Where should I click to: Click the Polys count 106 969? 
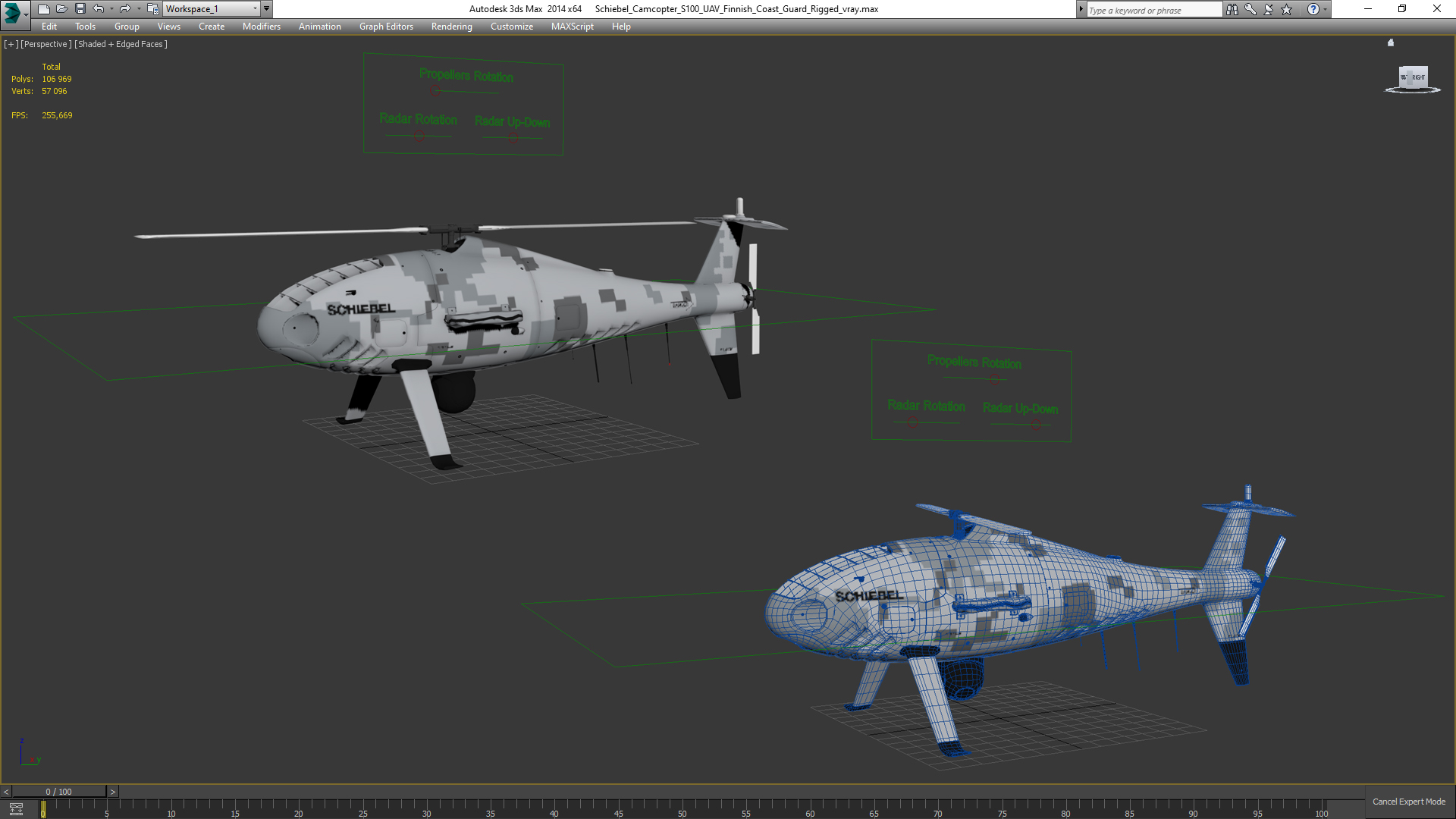point(57,79)
